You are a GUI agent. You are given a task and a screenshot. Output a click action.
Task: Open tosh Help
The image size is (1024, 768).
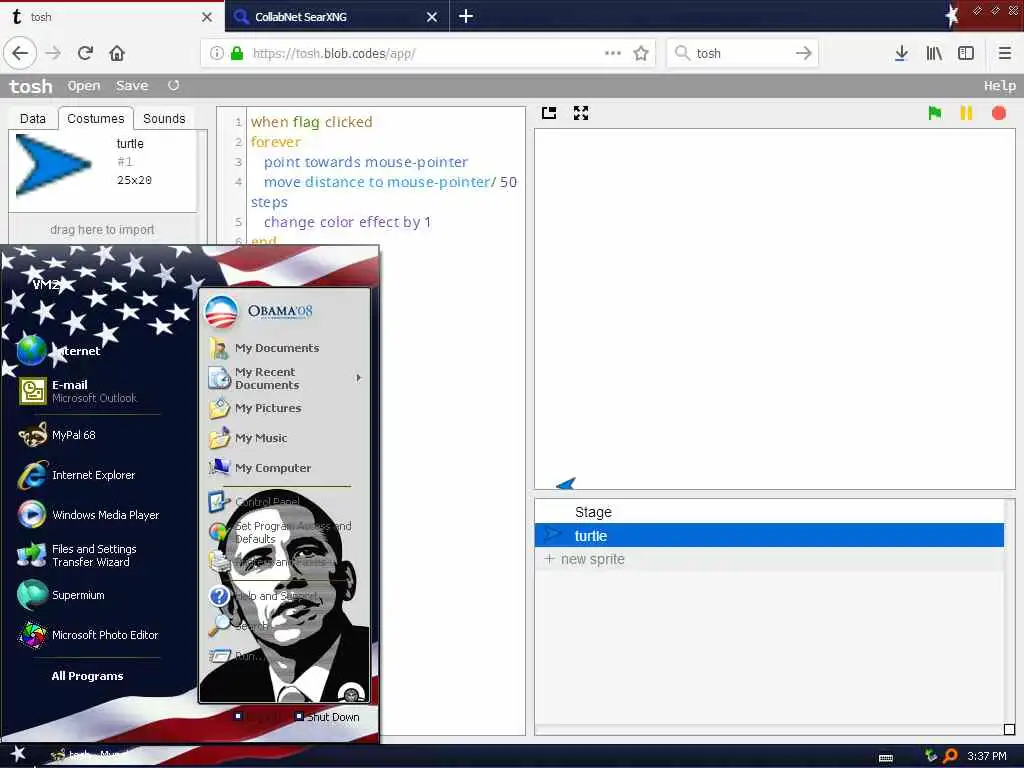coord(999,86)
